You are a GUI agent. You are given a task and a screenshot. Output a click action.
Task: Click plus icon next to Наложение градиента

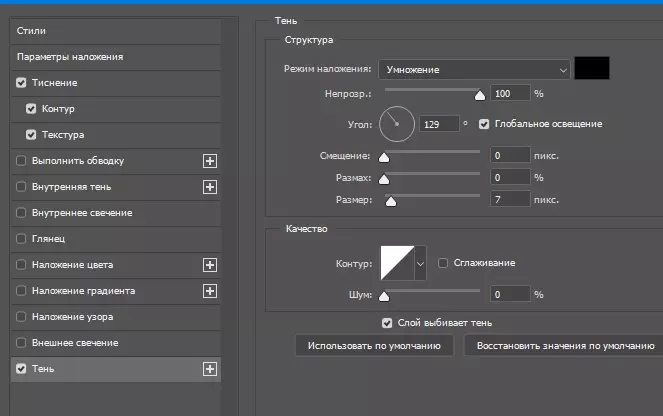(x=210, y=291)
